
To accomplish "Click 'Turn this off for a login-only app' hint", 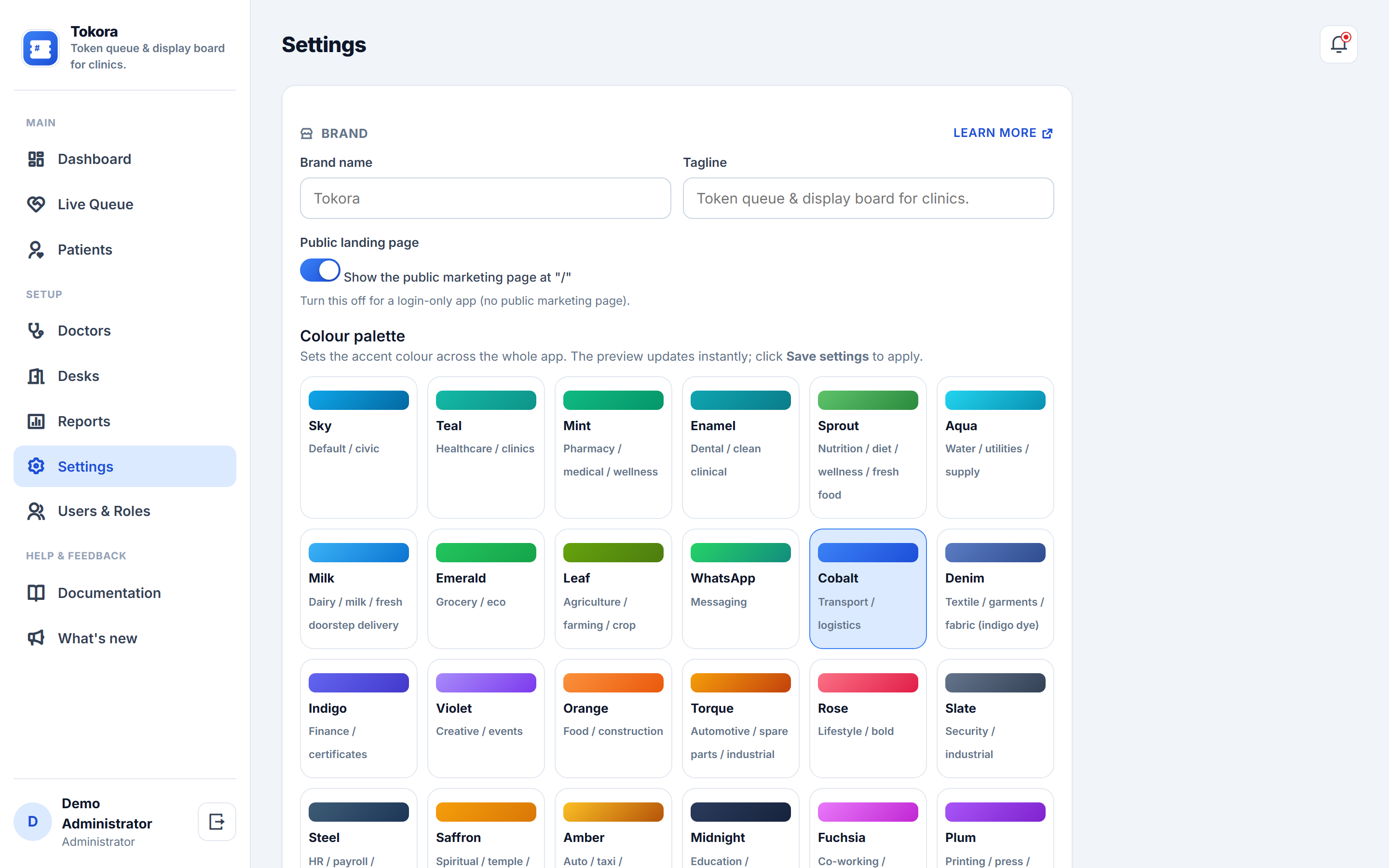I will (x=465, y=301).
